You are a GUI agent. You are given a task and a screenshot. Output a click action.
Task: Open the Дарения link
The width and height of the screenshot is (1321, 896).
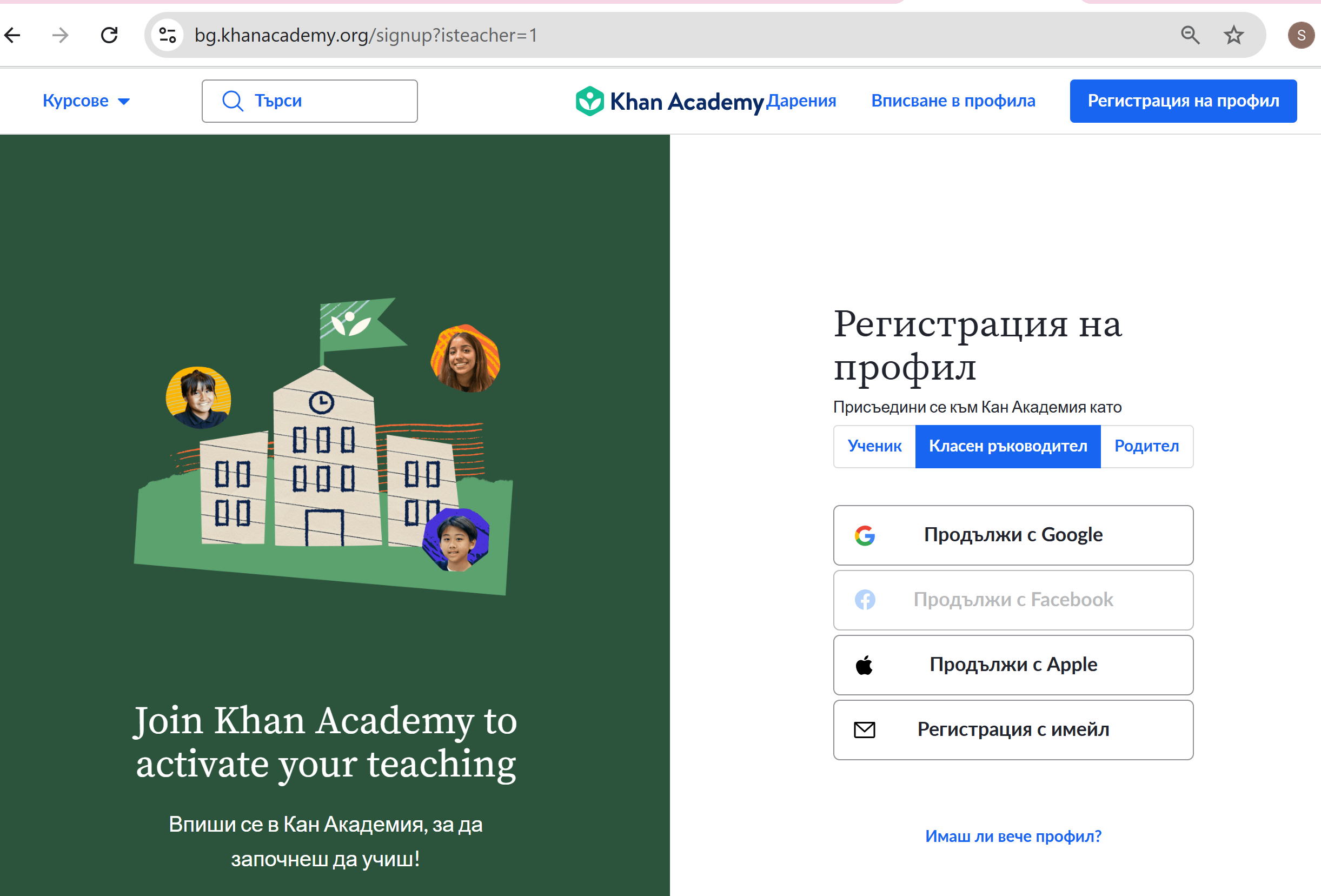coord(801,101)
